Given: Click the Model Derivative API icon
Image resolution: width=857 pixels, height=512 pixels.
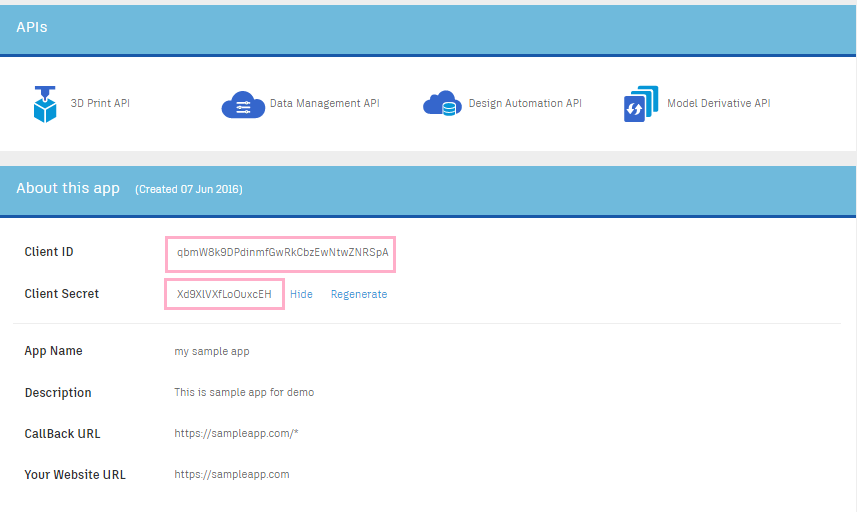Looking at the screenshot, I should click(640, 104).
